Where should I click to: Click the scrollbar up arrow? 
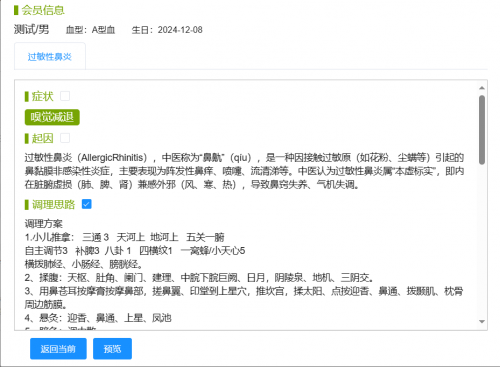click(482, 88)
